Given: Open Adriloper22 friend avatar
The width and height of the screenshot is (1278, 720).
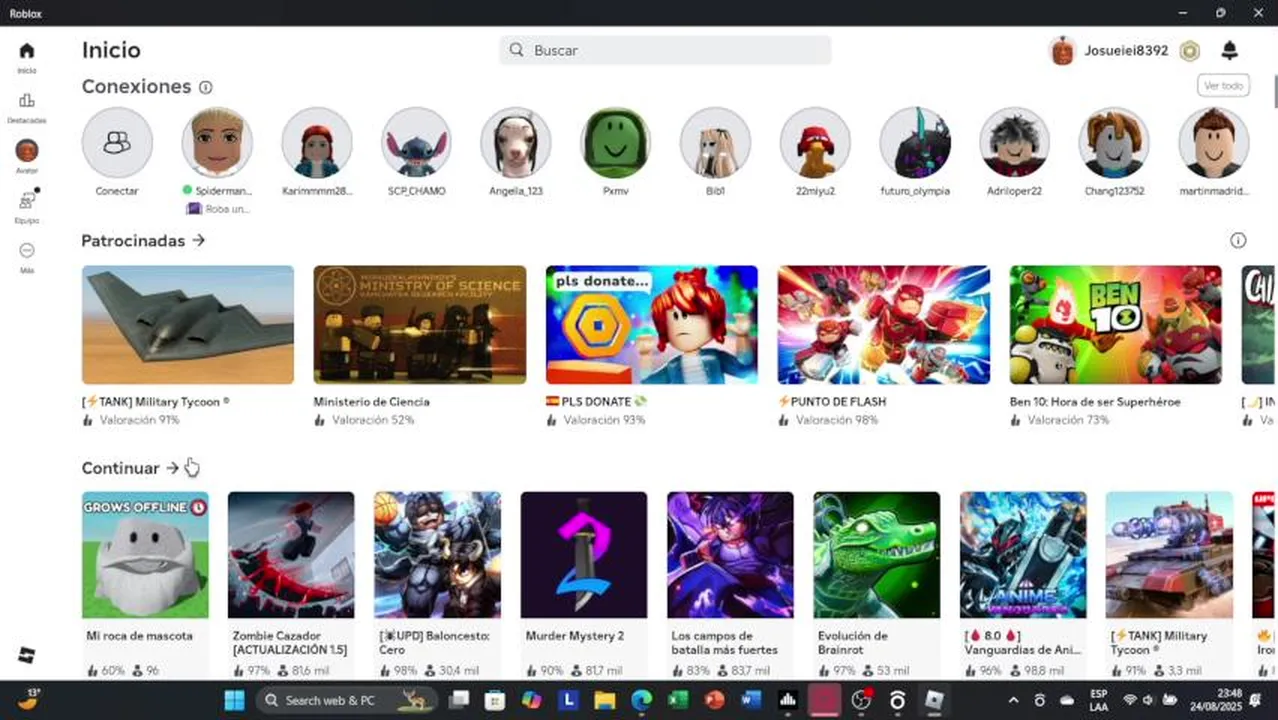Looking at the screenshot, I should (x=1014, y=143).
